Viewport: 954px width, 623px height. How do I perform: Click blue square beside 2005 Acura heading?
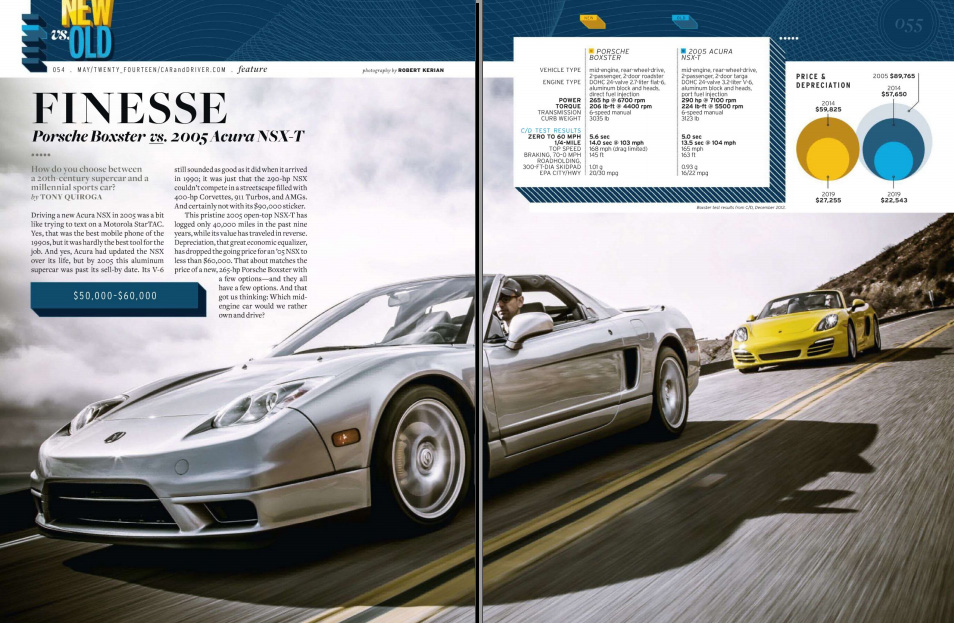[x=683, y=50]
